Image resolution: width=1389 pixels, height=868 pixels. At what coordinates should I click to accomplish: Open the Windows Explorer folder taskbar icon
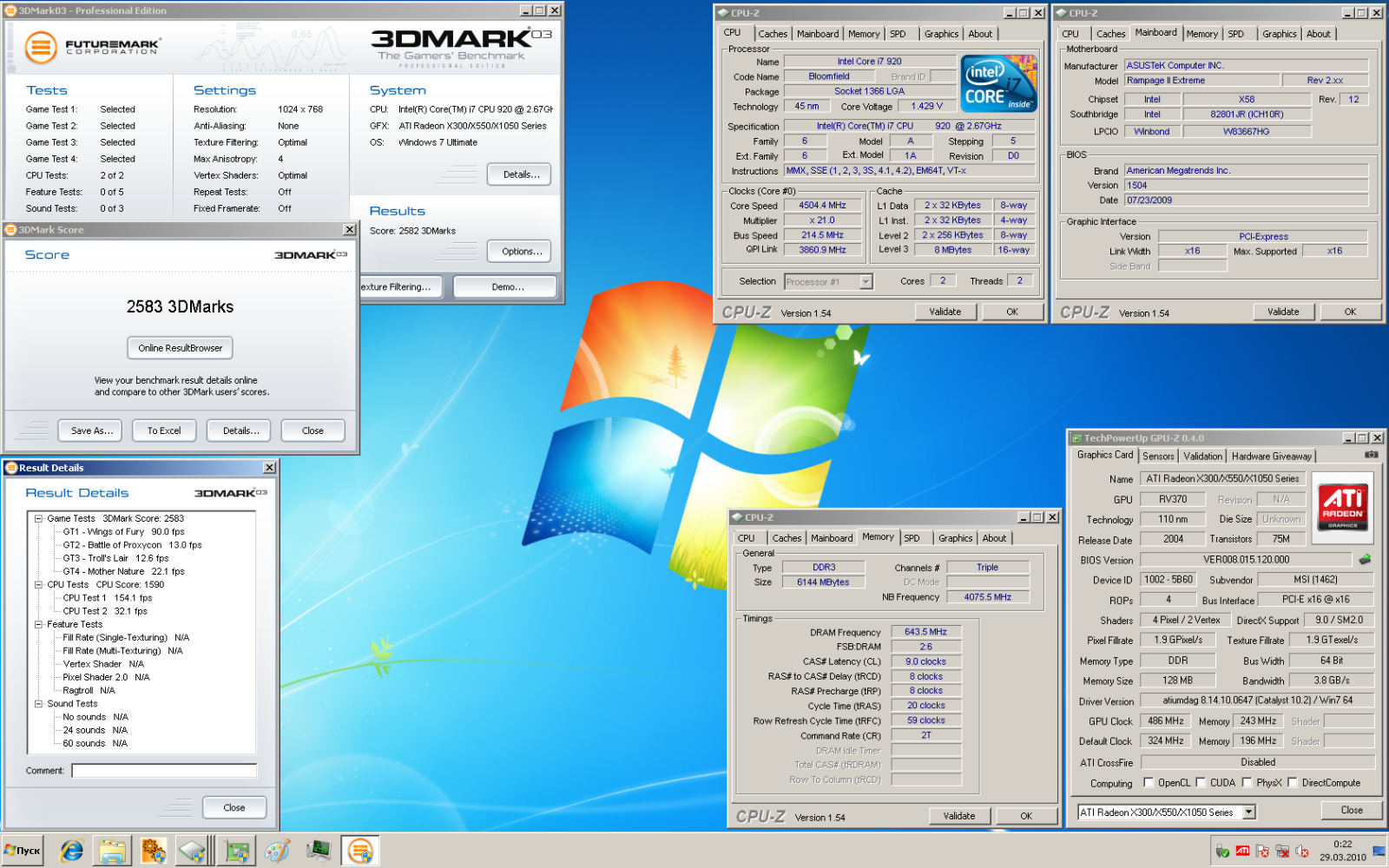point(112,851)
